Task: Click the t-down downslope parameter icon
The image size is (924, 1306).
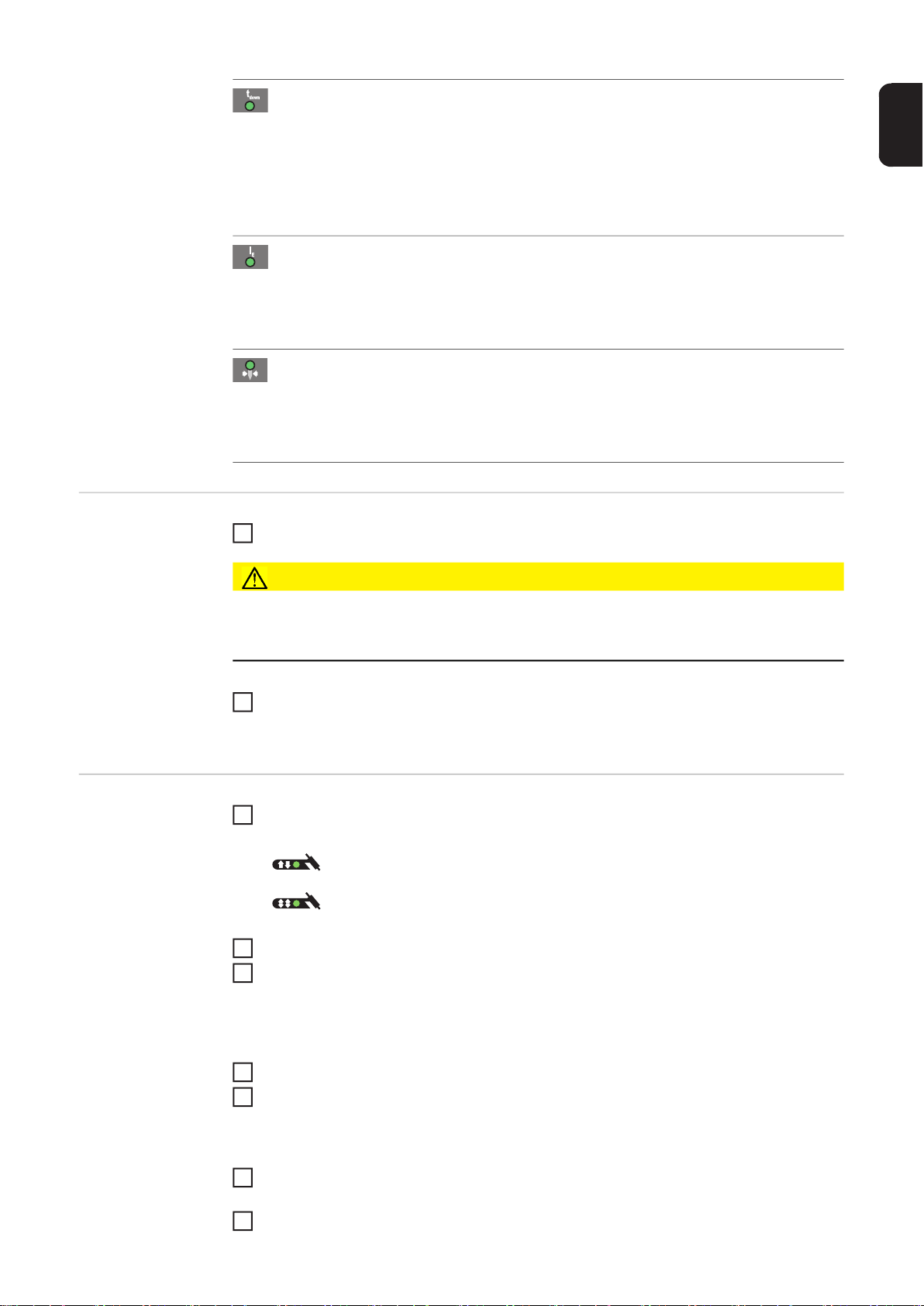Action: [250, 101]
